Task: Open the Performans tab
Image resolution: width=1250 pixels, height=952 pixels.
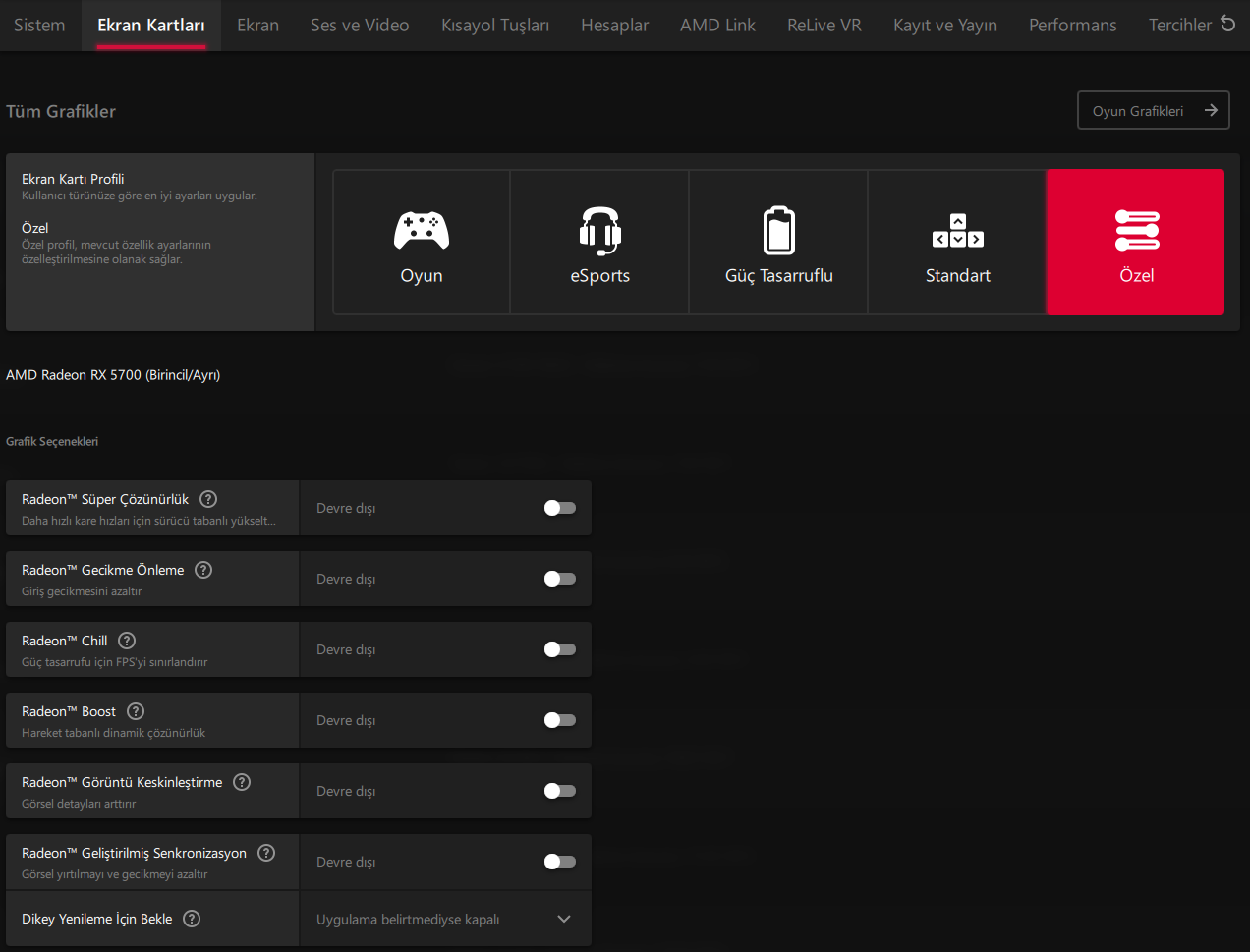Action: 1073,25
